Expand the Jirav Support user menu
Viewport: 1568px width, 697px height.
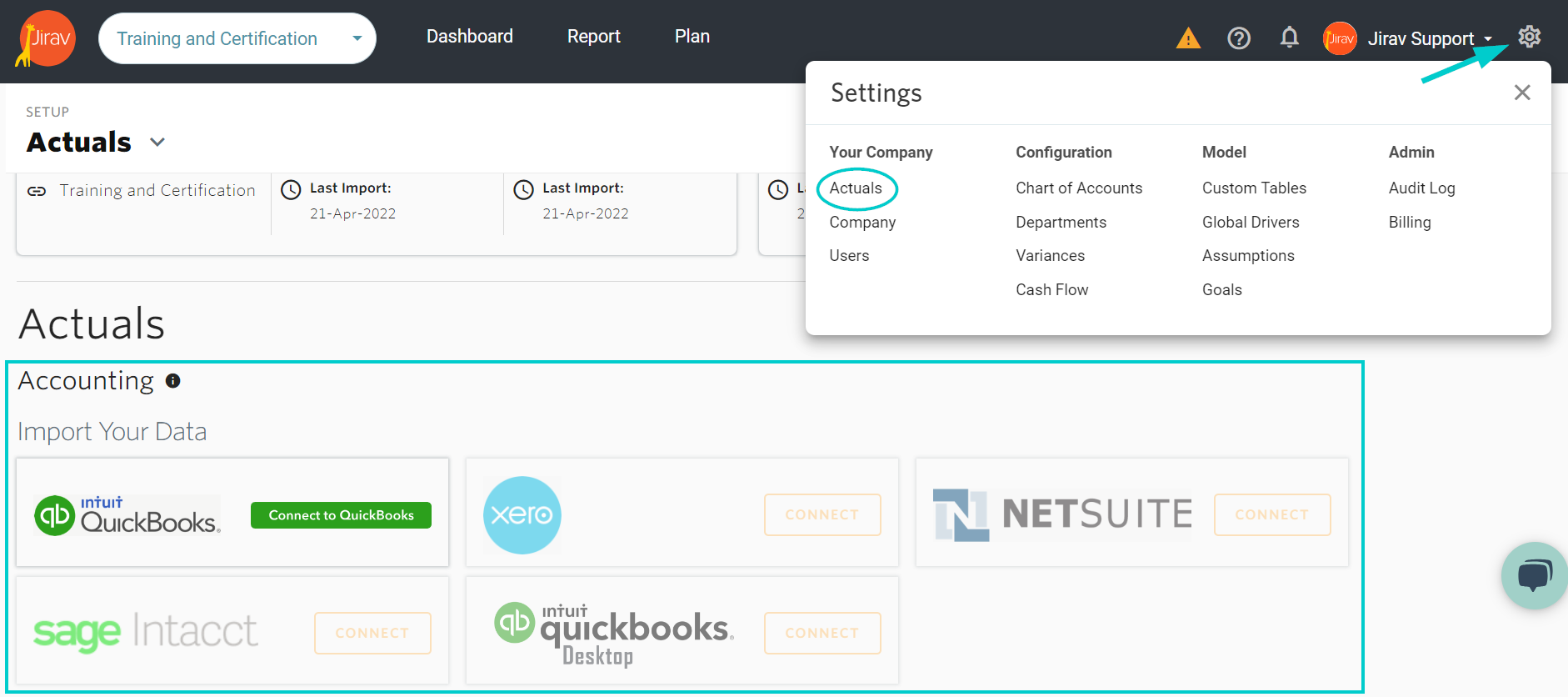click(1430, 38)
